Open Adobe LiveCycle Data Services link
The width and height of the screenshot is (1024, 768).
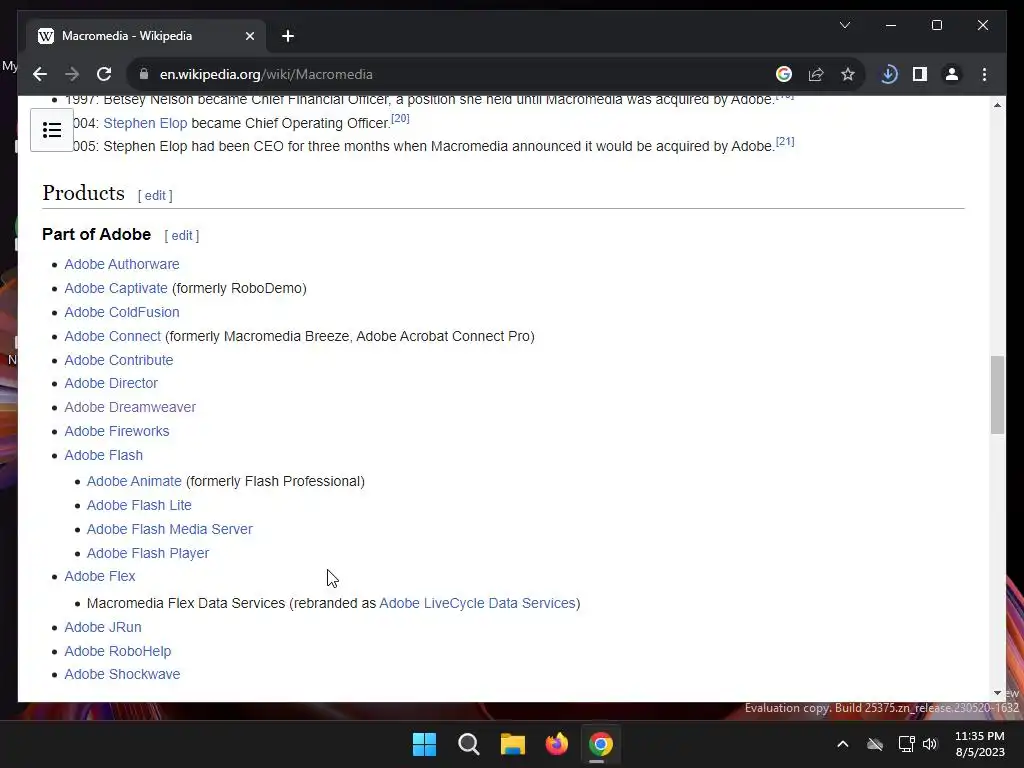pyautogui.click(x=477, y=603)
